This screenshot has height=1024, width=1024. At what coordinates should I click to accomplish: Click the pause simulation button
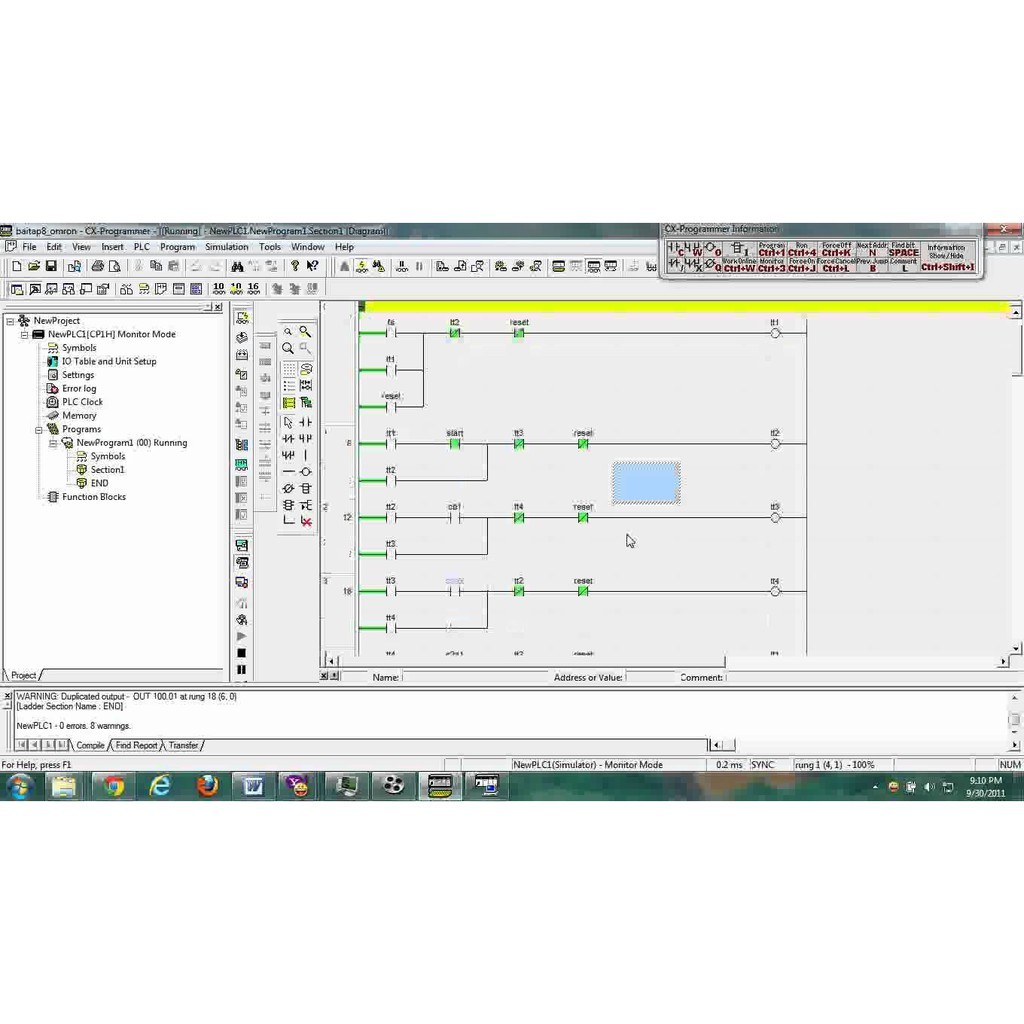click(242, 669)
